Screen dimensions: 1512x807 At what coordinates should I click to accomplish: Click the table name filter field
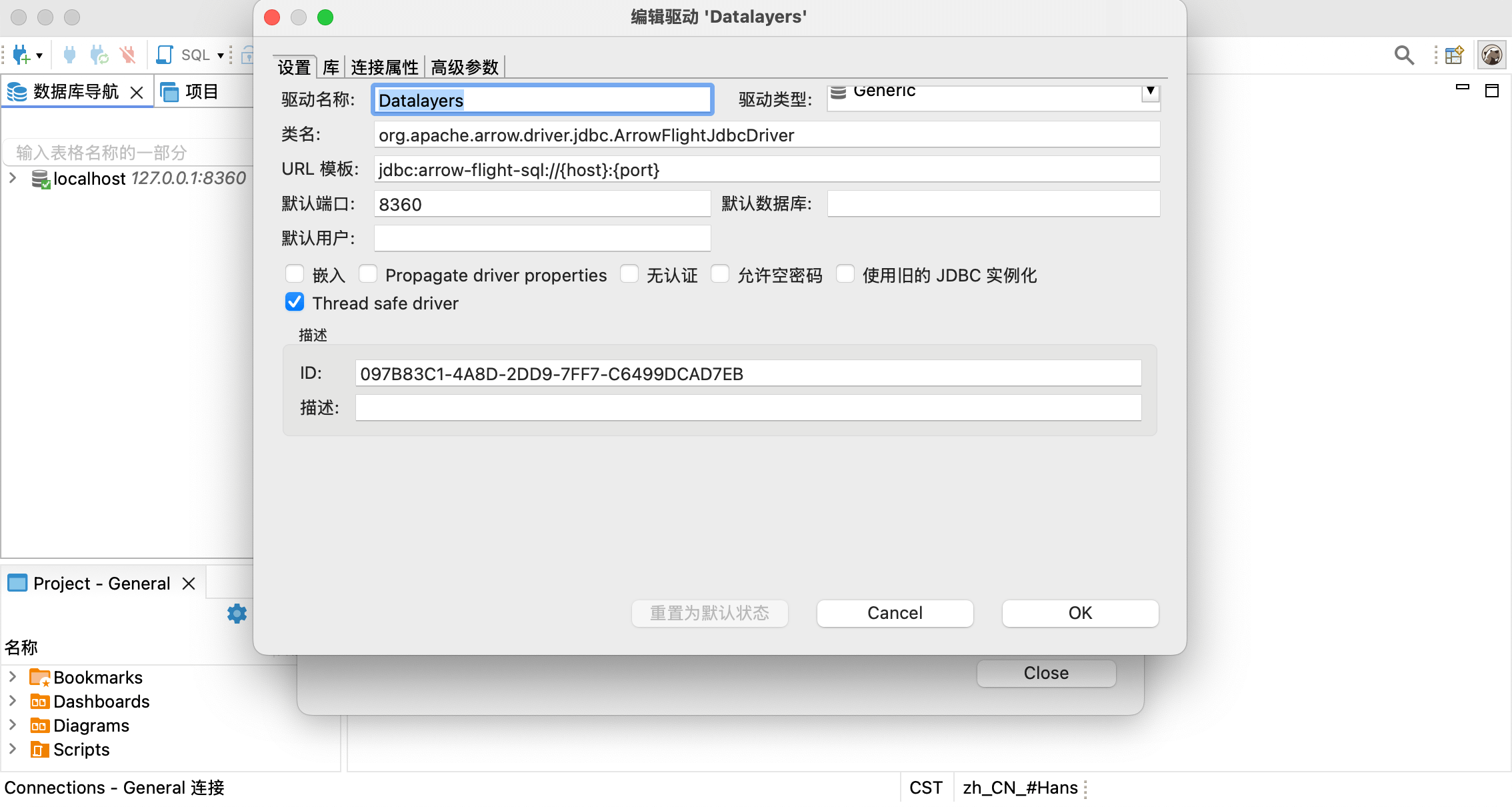pyautogui.click(x=128, y=153)
